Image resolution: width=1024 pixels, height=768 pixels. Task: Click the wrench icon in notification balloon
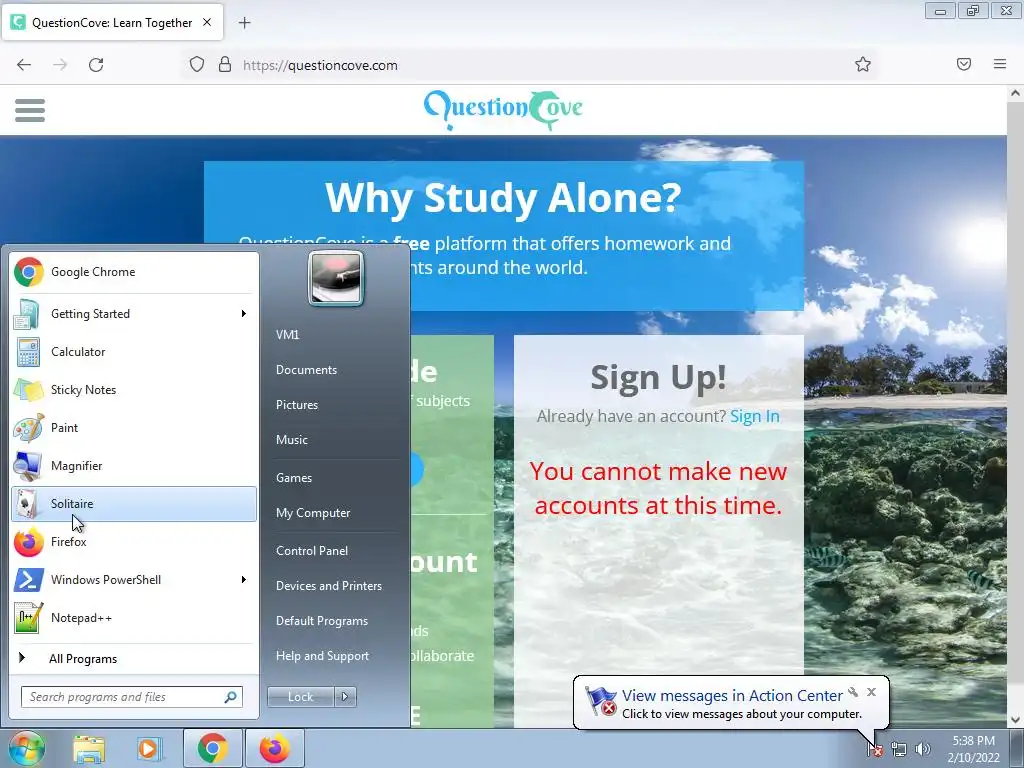(x=853, y=692)
